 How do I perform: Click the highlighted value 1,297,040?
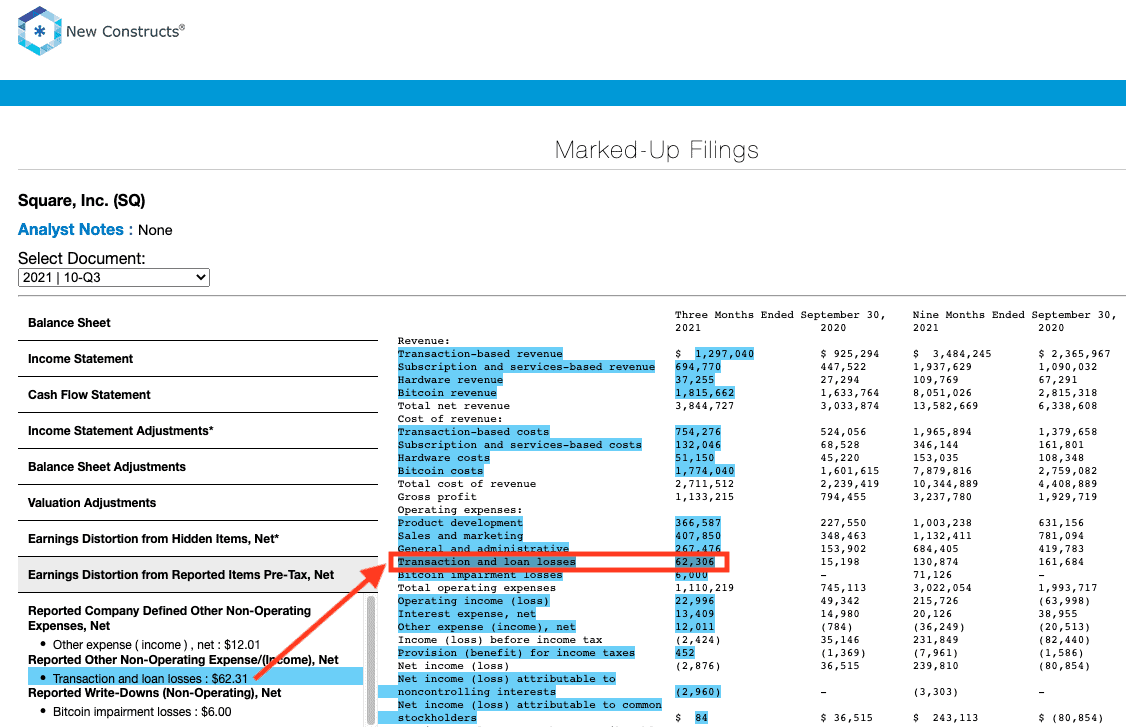[725, 353]
